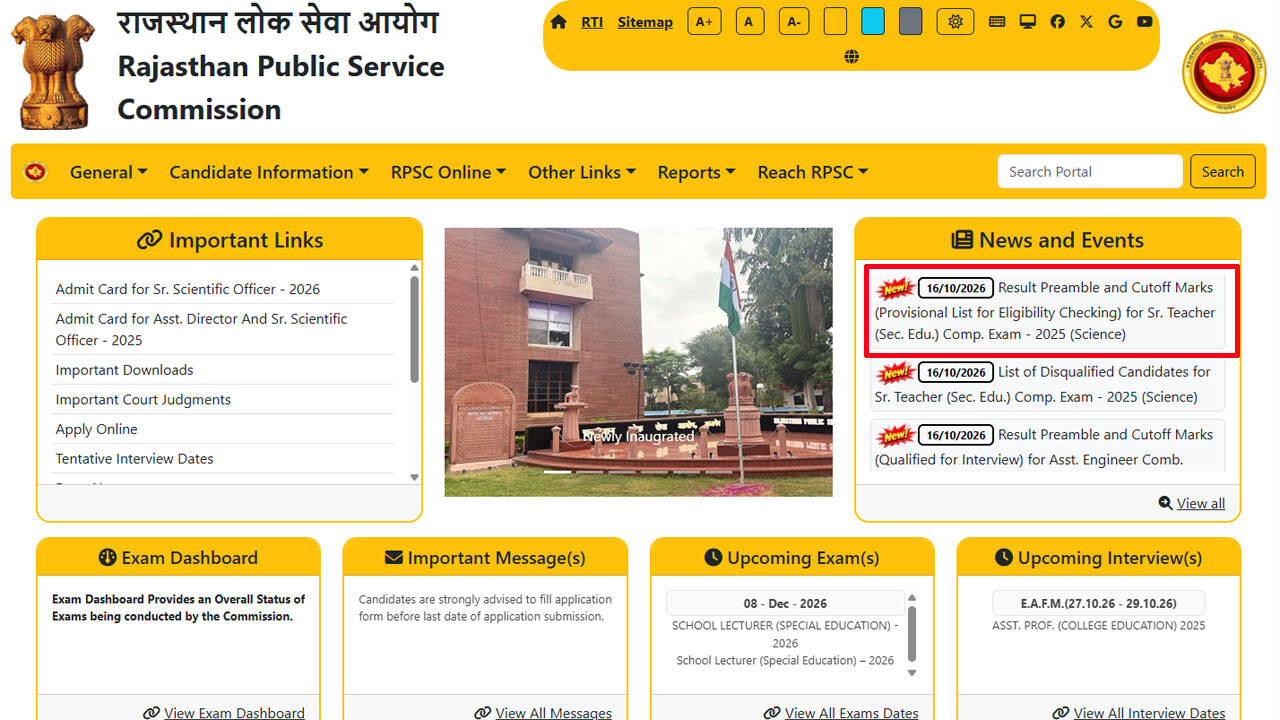Expand the Reach RPSC dropdown
This screenshot has height=720, width=1280.
813,172
